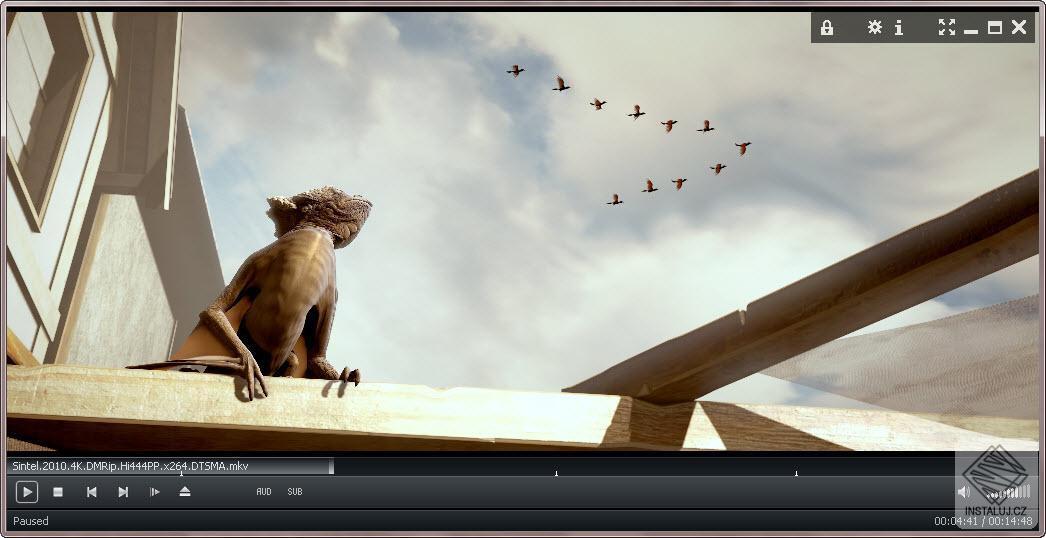Show media info with the 'i' icon
Image resolution: width=1046 pixels, height=538 pixels.
pyautogui.click(x=899, y=27)
